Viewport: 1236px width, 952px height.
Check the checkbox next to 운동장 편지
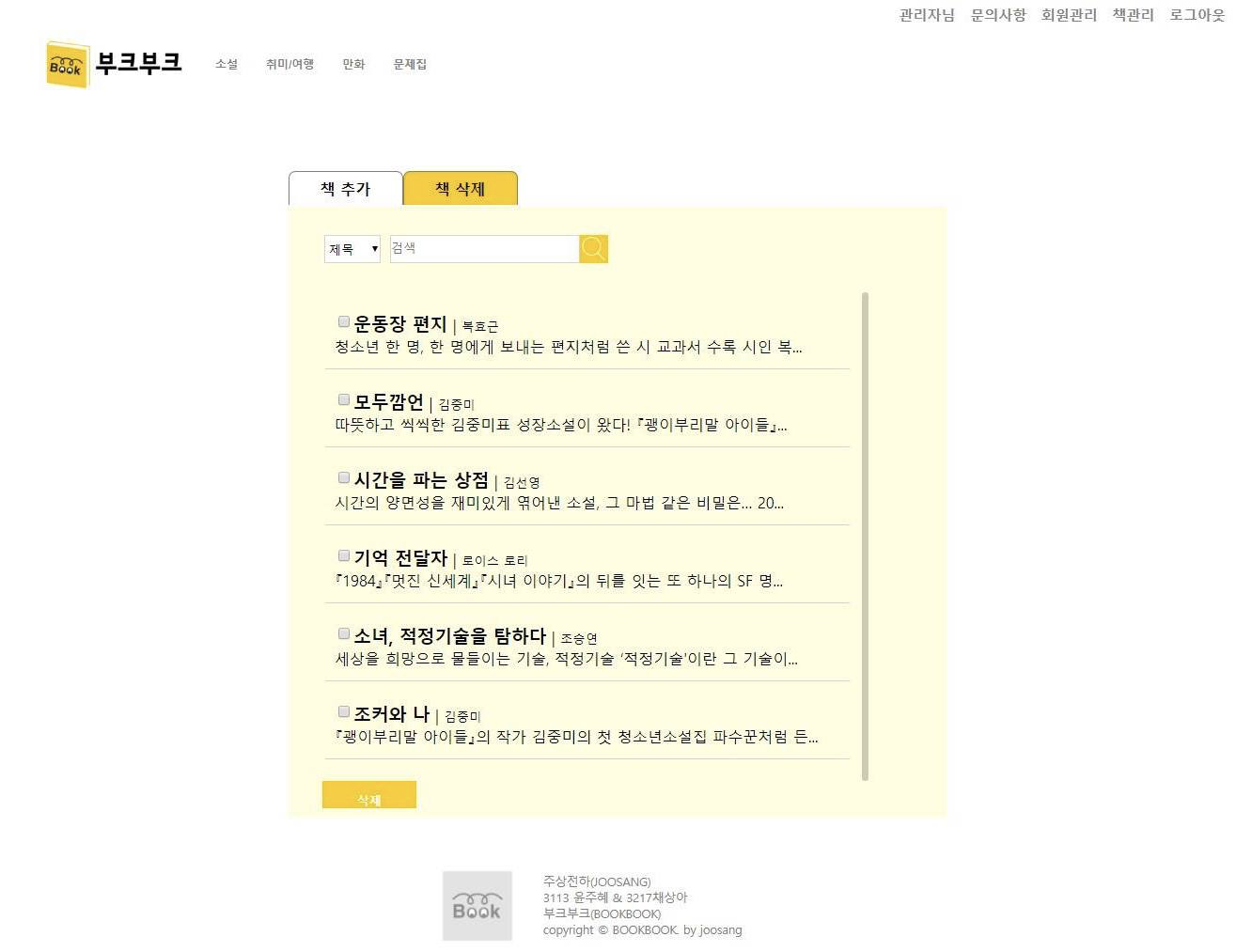point(343,320)
